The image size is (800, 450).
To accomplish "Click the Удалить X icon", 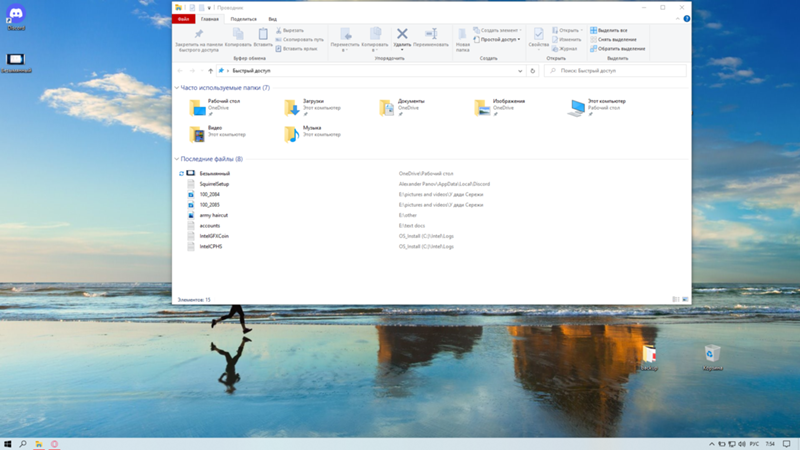I will coord(402,34).
